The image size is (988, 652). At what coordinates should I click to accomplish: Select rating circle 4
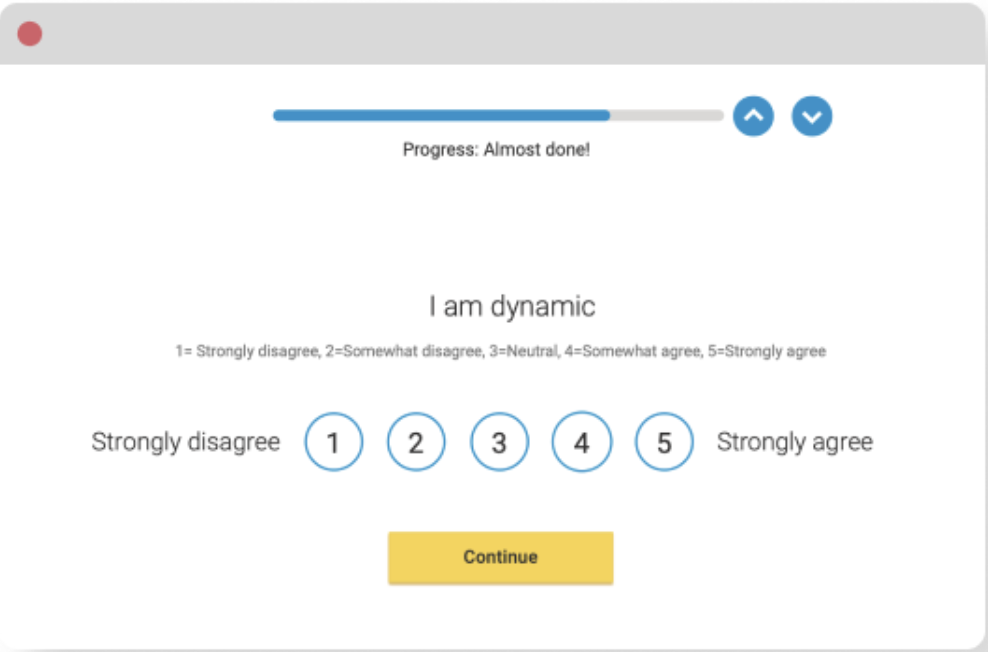pos(581,441)
